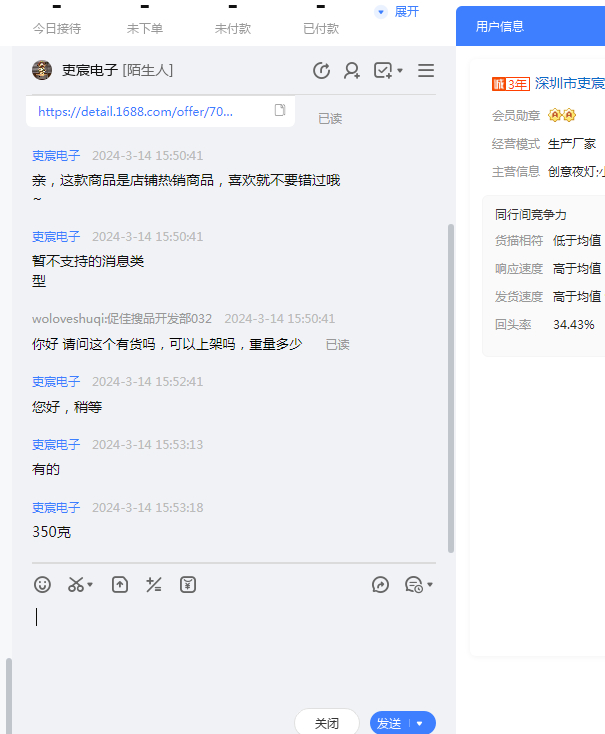Expand the screenshot scissors dropdown arrow
The height and width of the screenshot is (734, 605).
[x=91, y=585]
